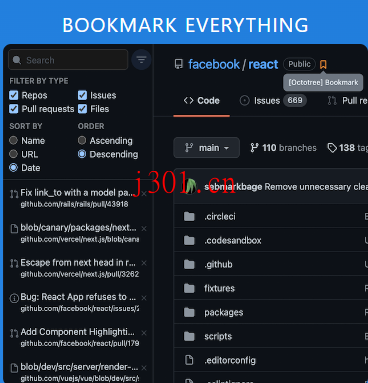The height and width of the screenshot is (383, 368).
Task: Open the scripts folder
Action: point(218,336)
